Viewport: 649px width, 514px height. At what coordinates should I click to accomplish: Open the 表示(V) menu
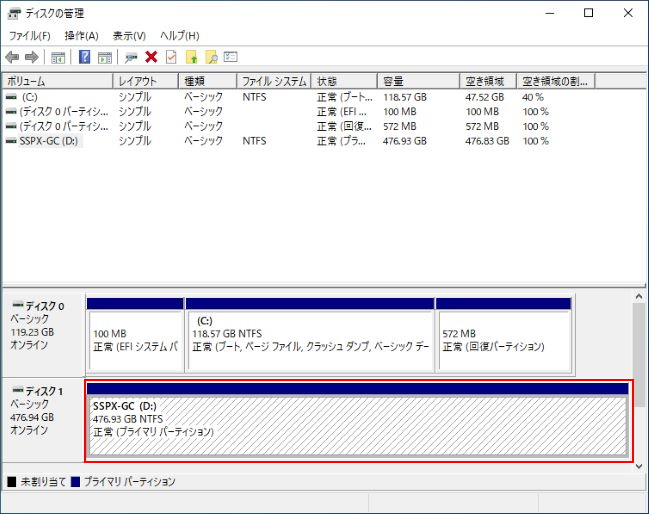(129, 36)
